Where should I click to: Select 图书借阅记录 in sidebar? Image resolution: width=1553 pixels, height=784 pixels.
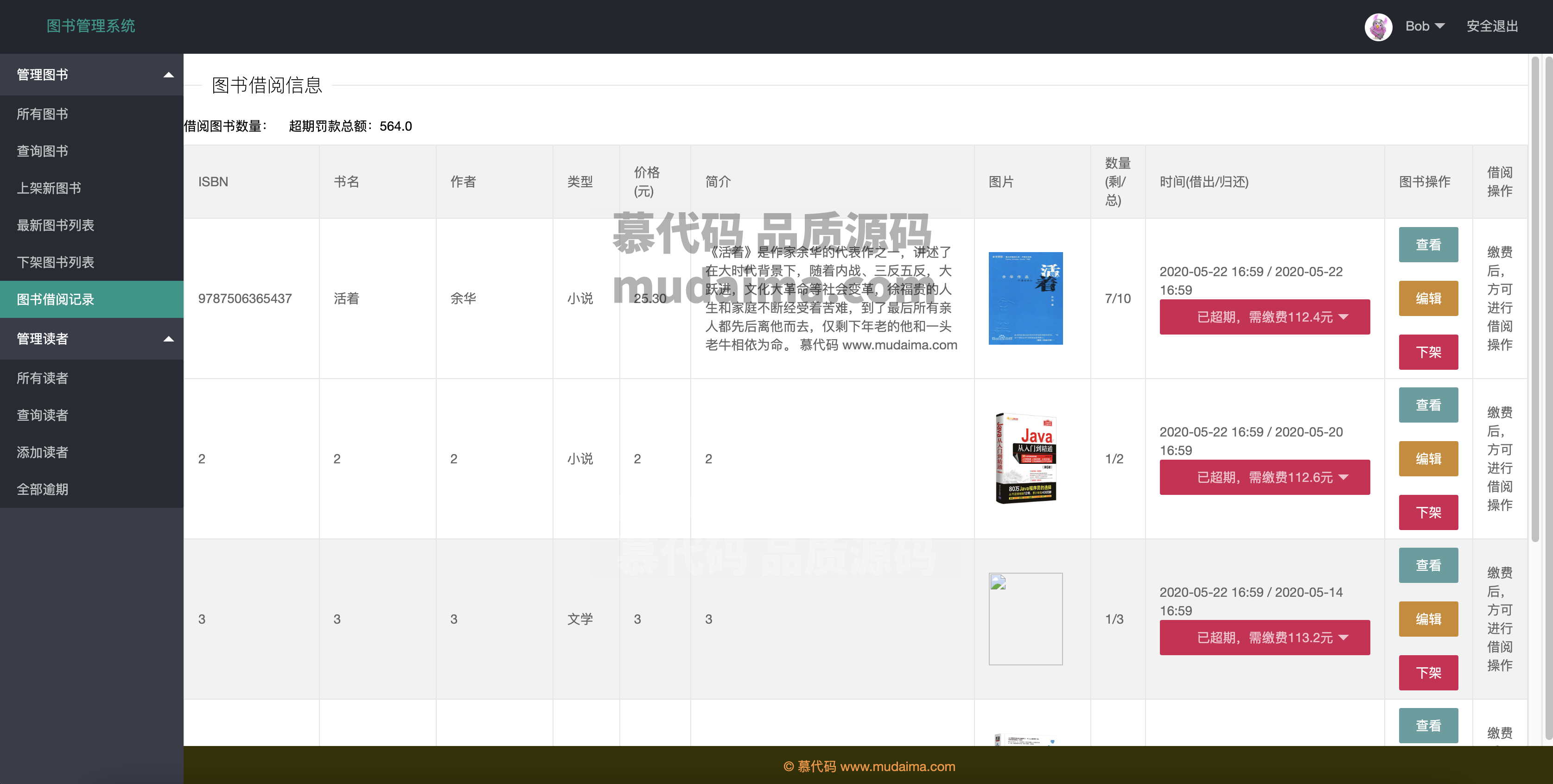pos(92,299)
